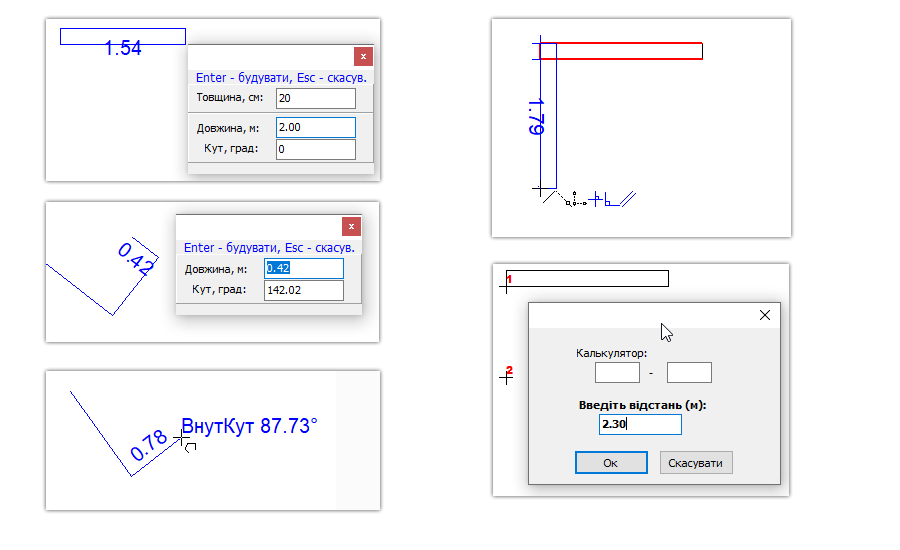Click the first Калькулятор input box

[617, 373]
